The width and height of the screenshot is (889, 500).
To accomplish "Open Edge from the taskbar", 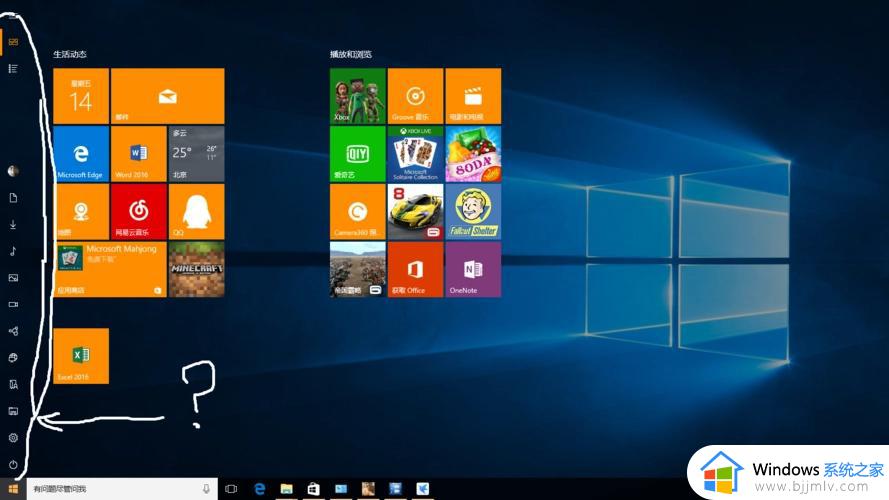I will pos(260,489).
